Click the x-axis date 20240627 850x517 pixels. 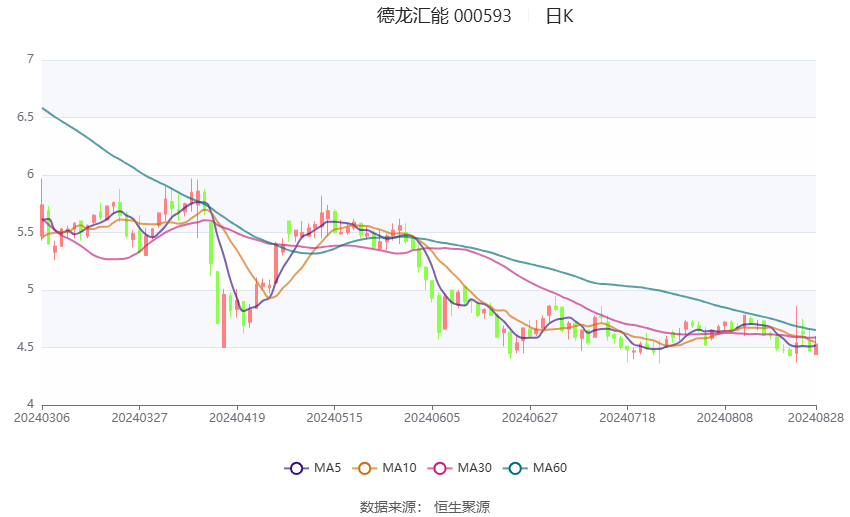(x=530, y=418)
